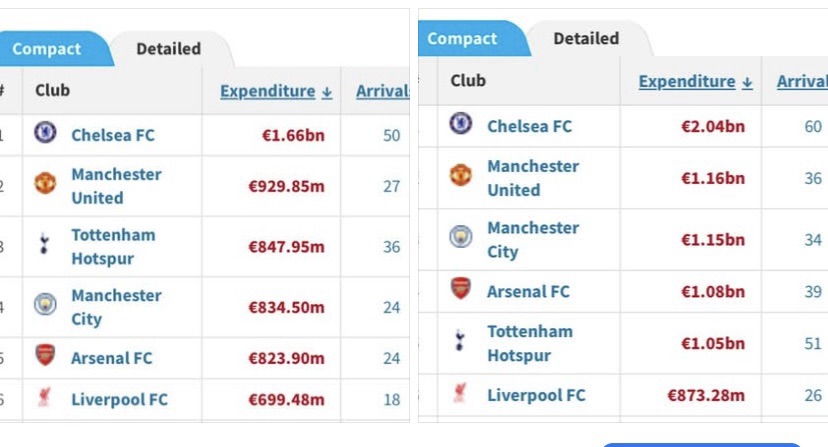Image resolution: width=828 pixels, height=447 pixels.
Task: Open Chelsea FC link in left table
Action: [113, 134]
